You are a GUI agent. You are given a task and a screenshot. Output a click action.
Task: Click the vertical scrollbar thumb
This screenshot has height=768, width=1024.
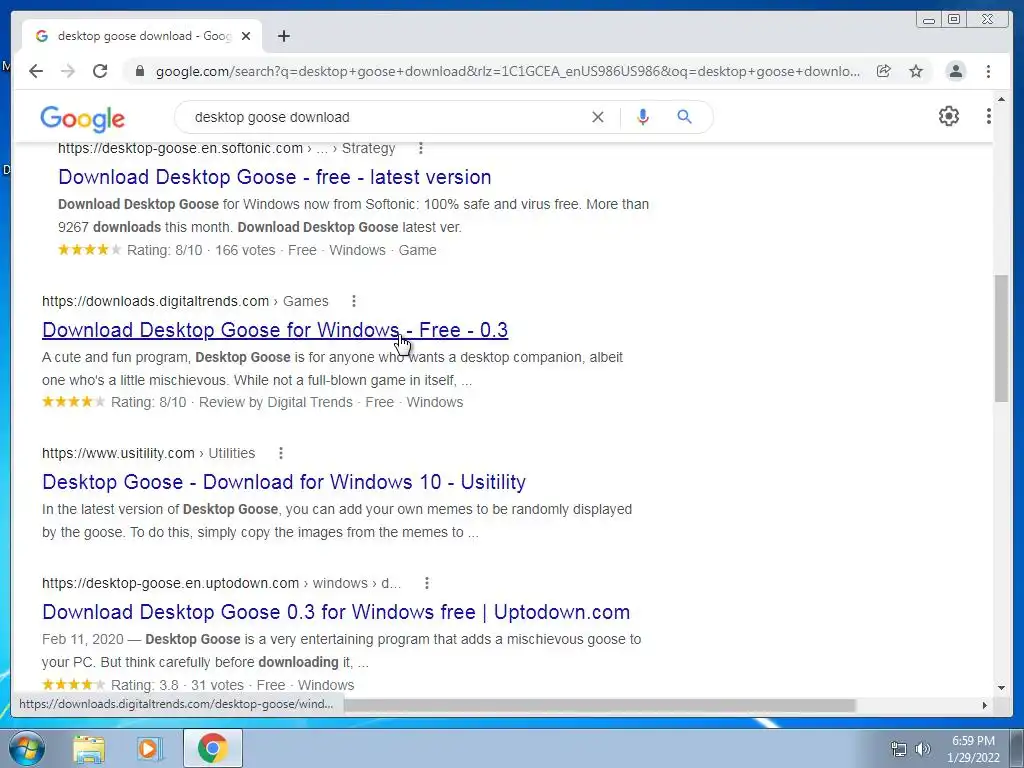point(1001,339)
